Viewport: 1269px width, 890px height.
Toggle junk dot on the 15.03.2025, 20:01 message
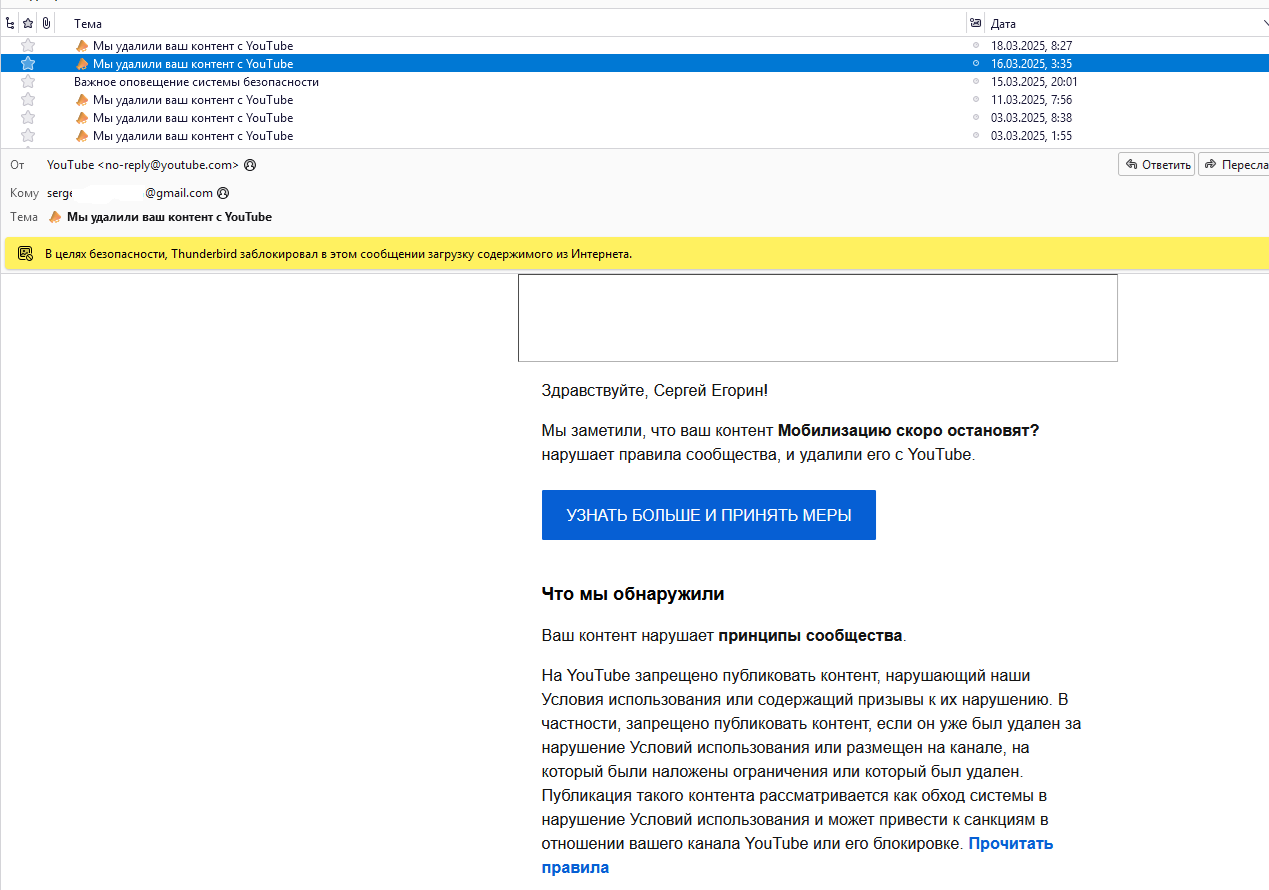point(976,81)
